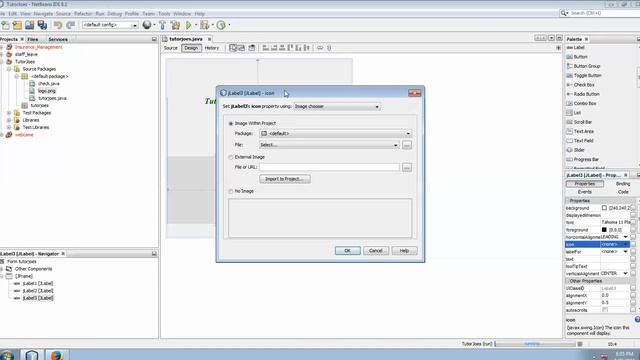The height and width of the screenshot is (360, 640).
Task: Click OK in icon dialog
Action: 347,251
